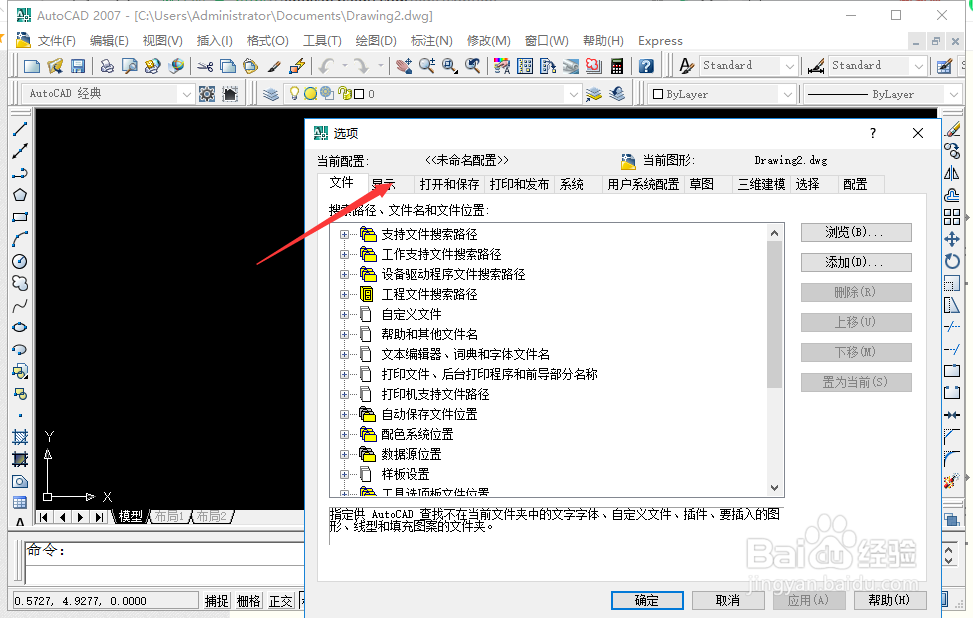Select the Rotate modify tool
Image resolution: width=973 pixels, height=618 pixels.
[x=952, y=261]
